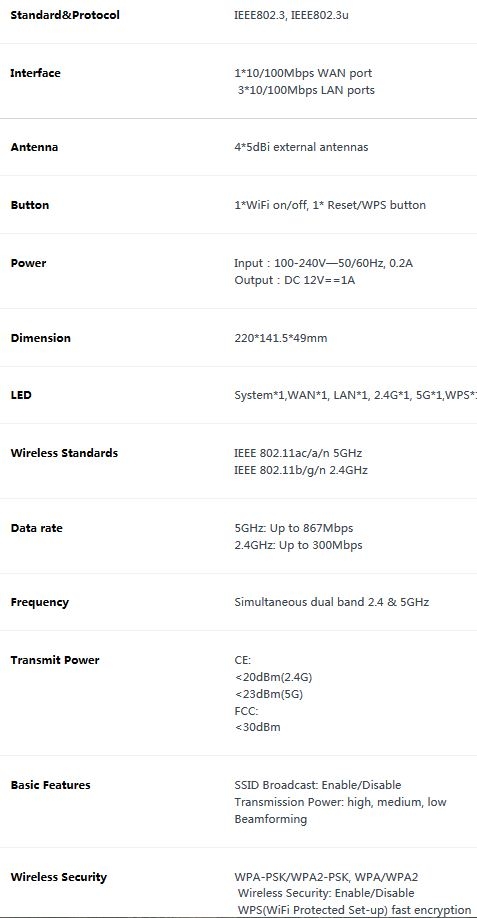Click the IEEE 802.11ac/a/n 5GHz line
The width and height of the screenshot is (477, 918).
(x=298, y=453)
